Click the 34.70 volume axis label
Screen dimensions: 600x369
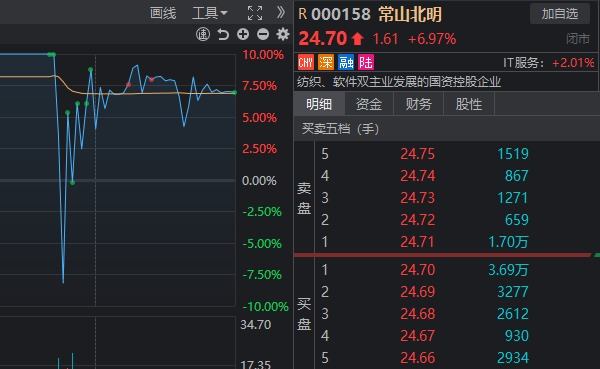[x=256, y=325]
